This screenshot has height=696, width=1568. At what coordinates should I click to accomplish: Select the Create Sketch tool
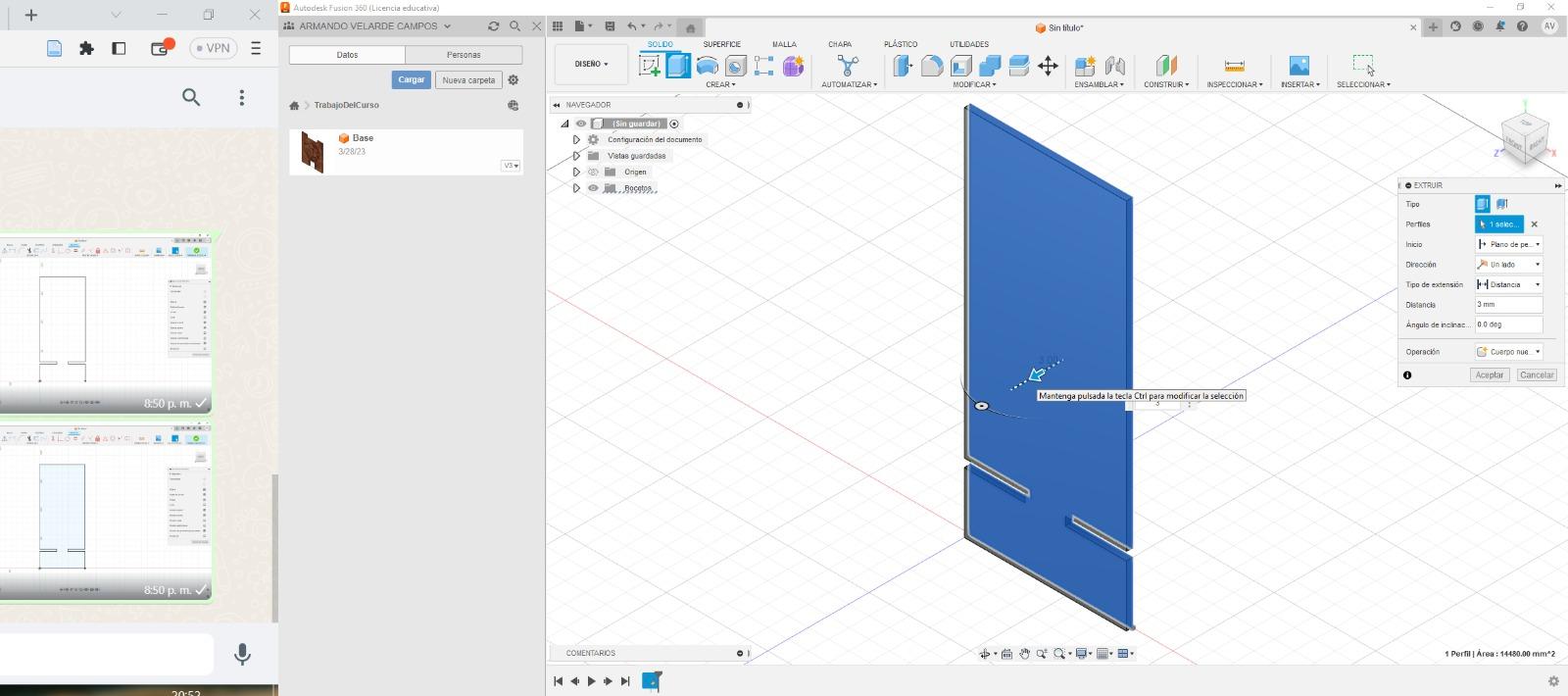point(650,66)
